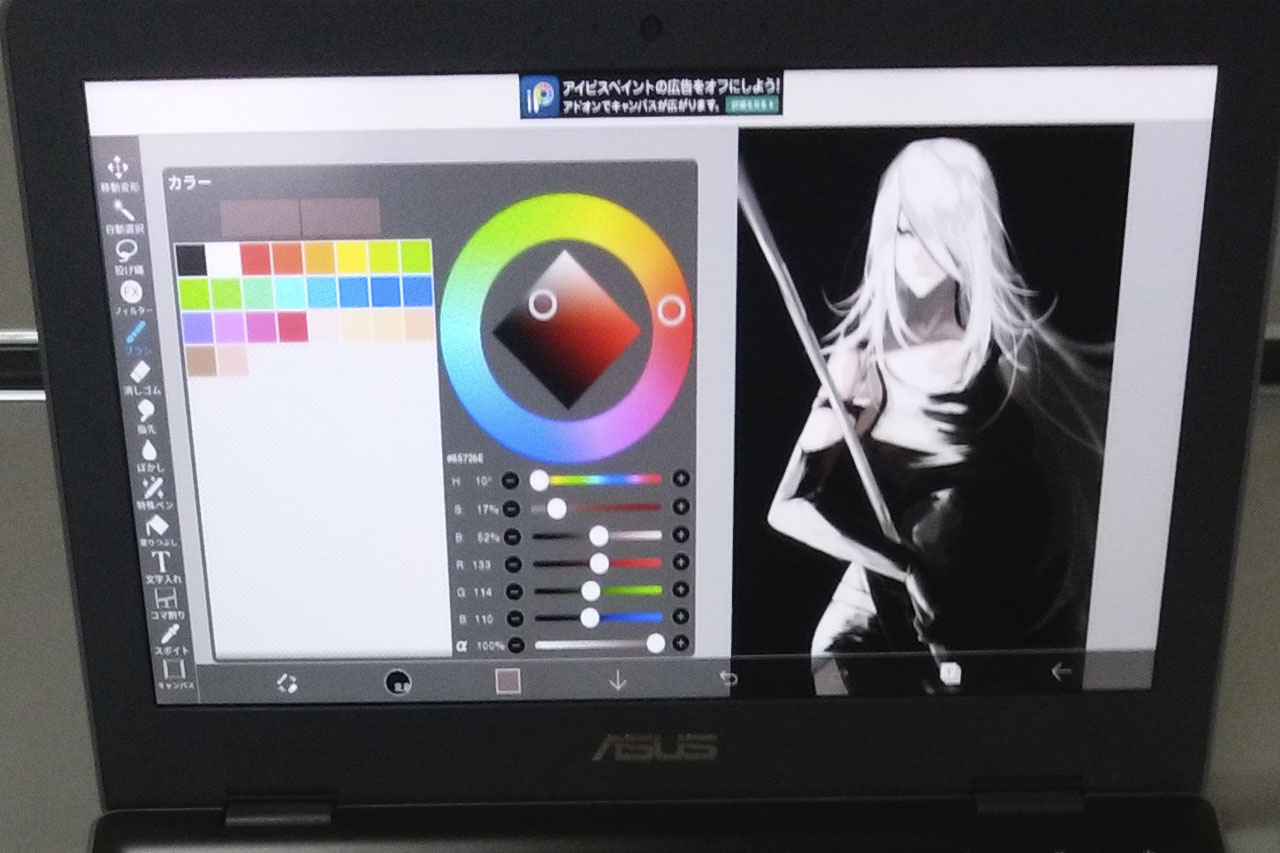Click the back arrow at bottom right
The height and width of the screenshot is (853, 1280).
(1061, 672)
